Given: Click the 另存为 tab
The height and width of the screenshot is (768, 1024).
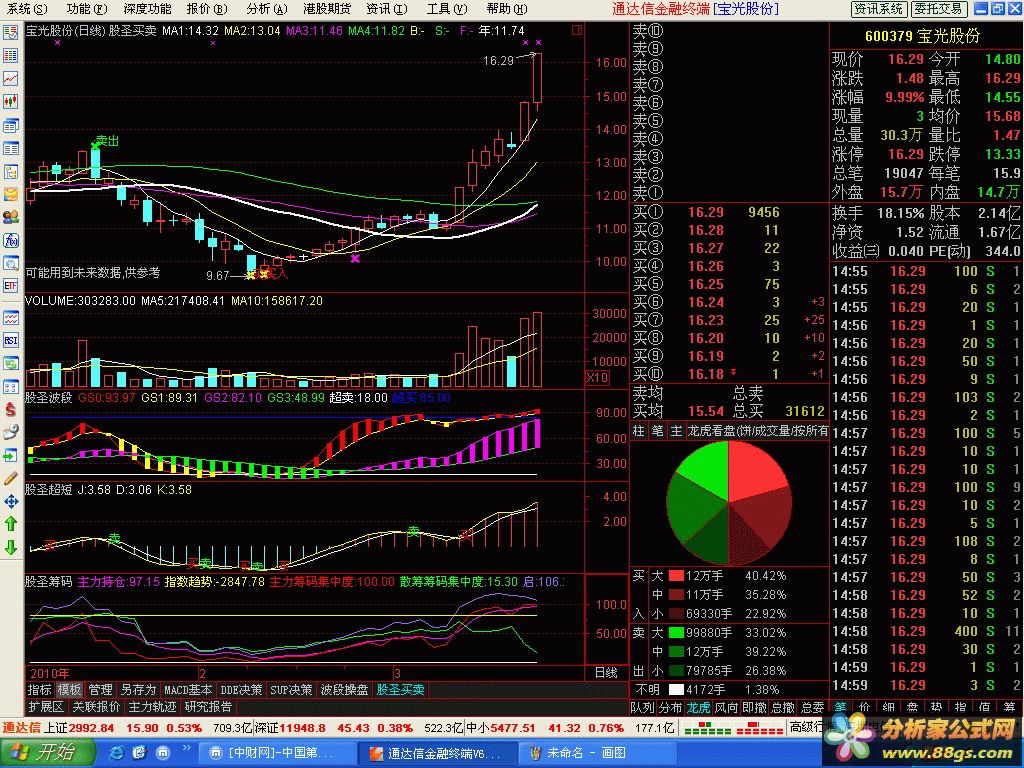Looking at the screenshot, I should [x=138, y=690].
